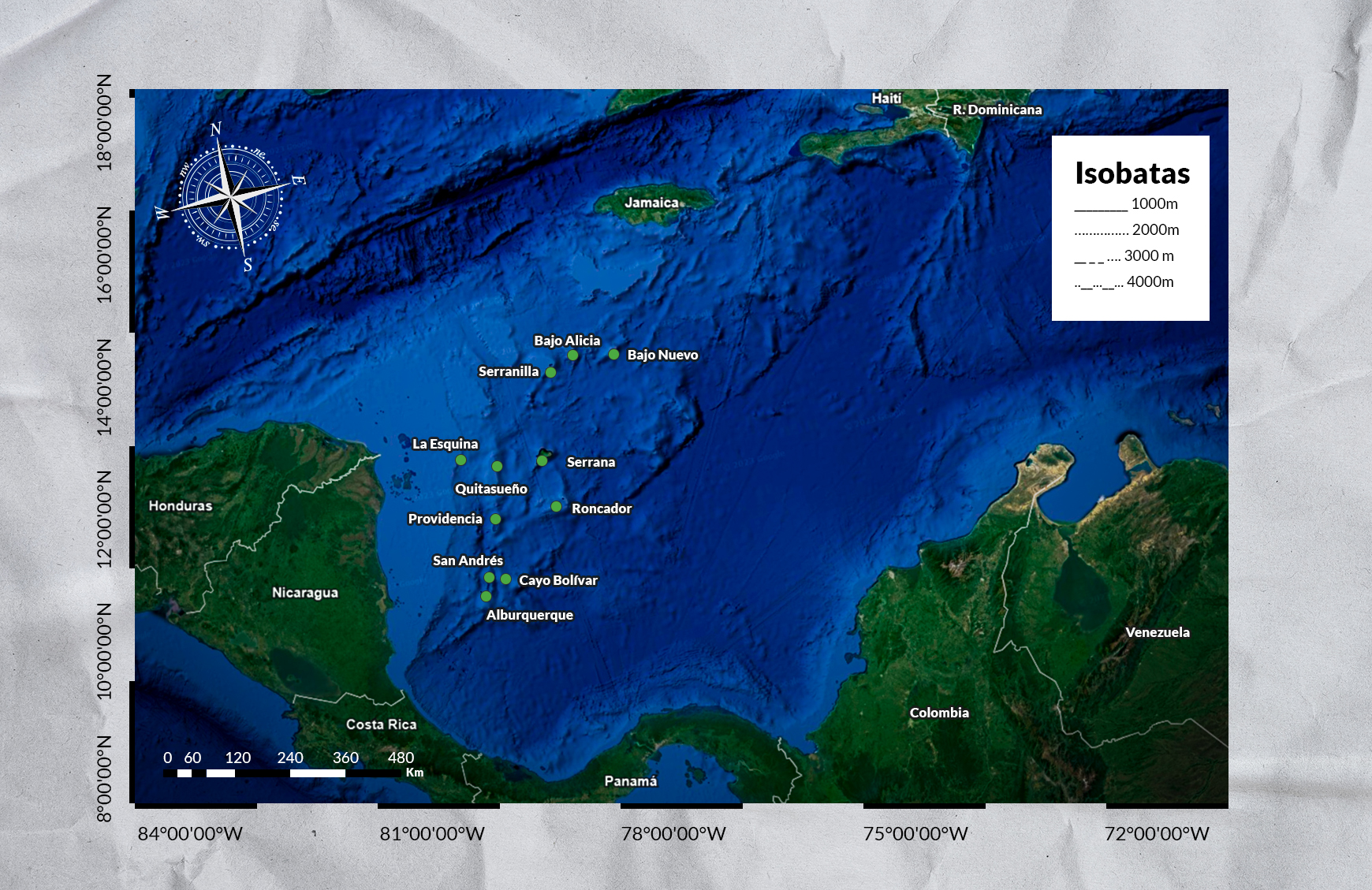The height and width of the screenshot is (890, 1372).
Task: Click the Serranilla green marker
Action: [x=550, y=372]
